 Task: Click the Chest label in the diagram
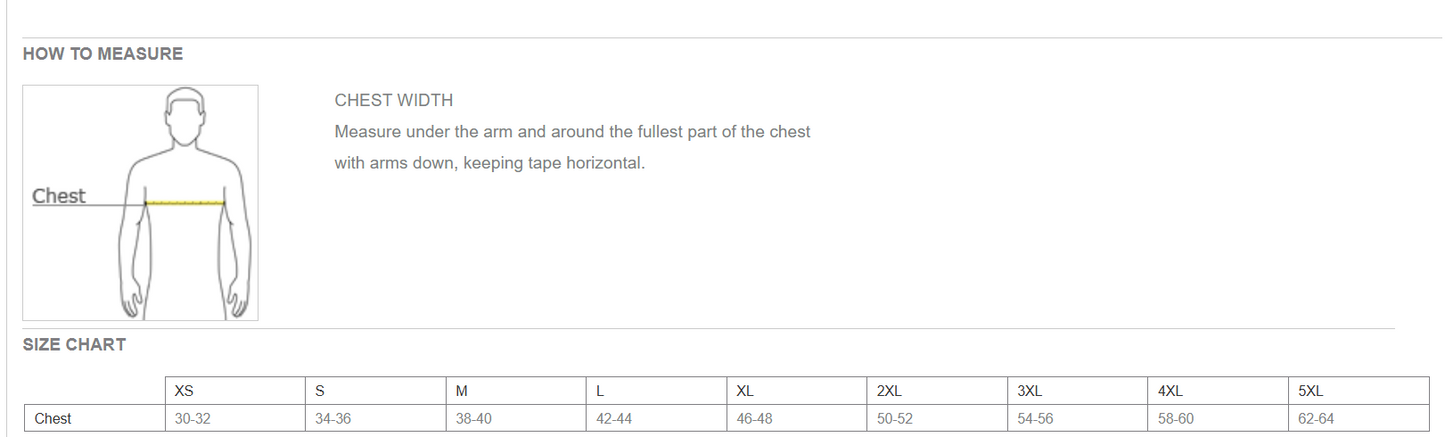[59, 196]
